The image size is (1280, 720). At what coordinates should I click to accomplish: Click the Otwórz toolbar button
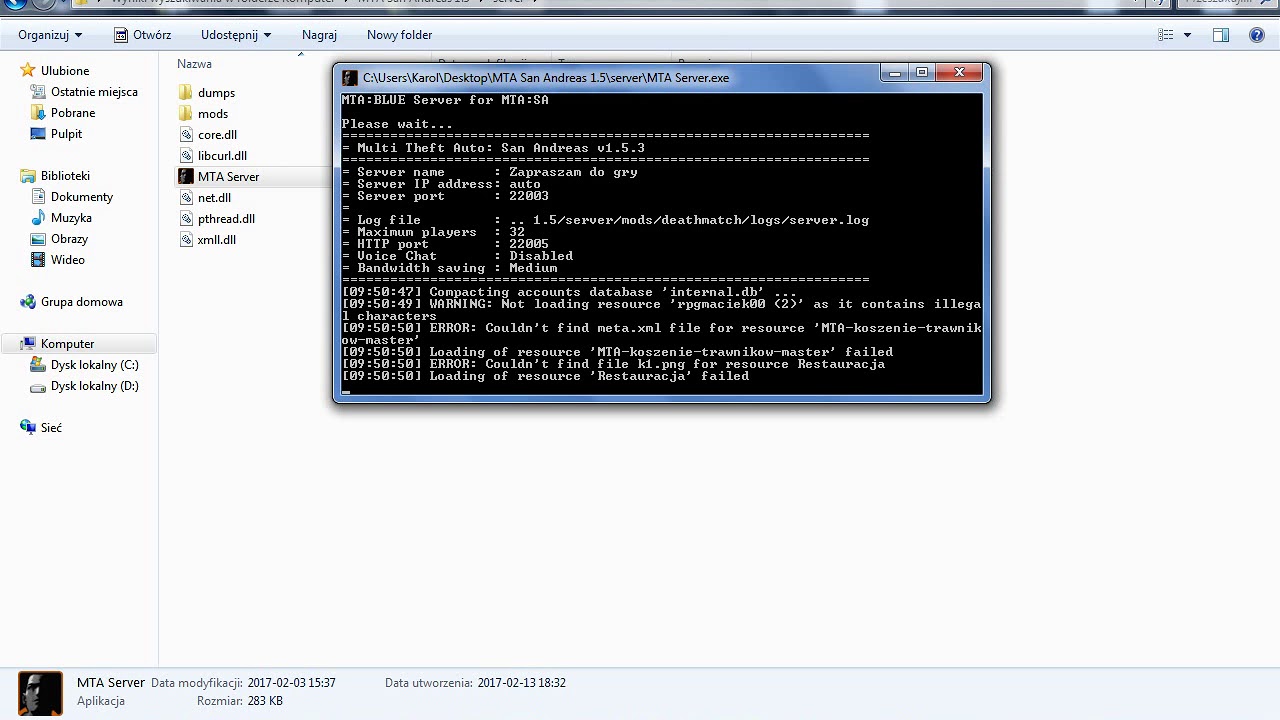[142, 35]
